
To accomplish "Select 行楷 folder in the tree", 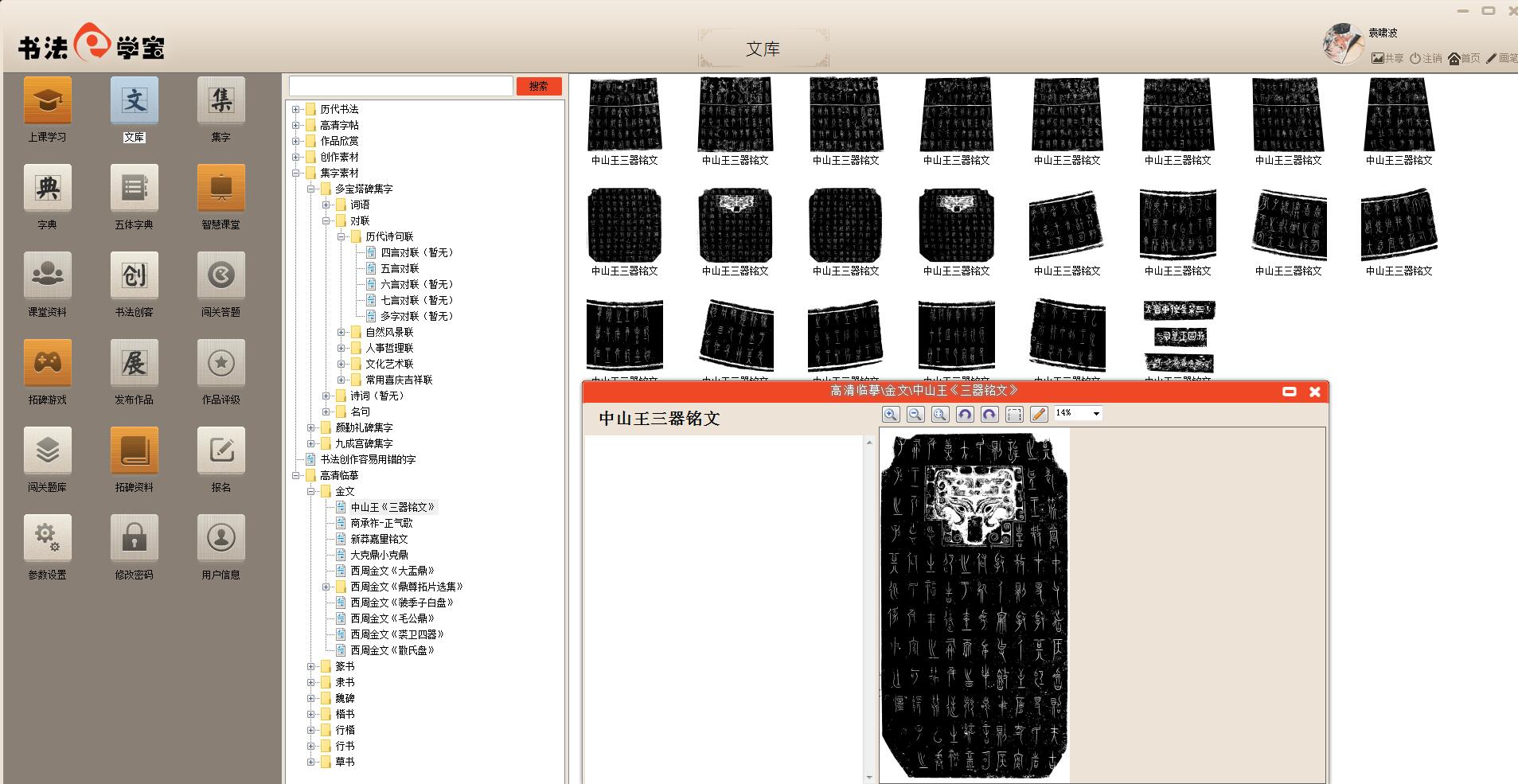I will (x=345, y=730).
